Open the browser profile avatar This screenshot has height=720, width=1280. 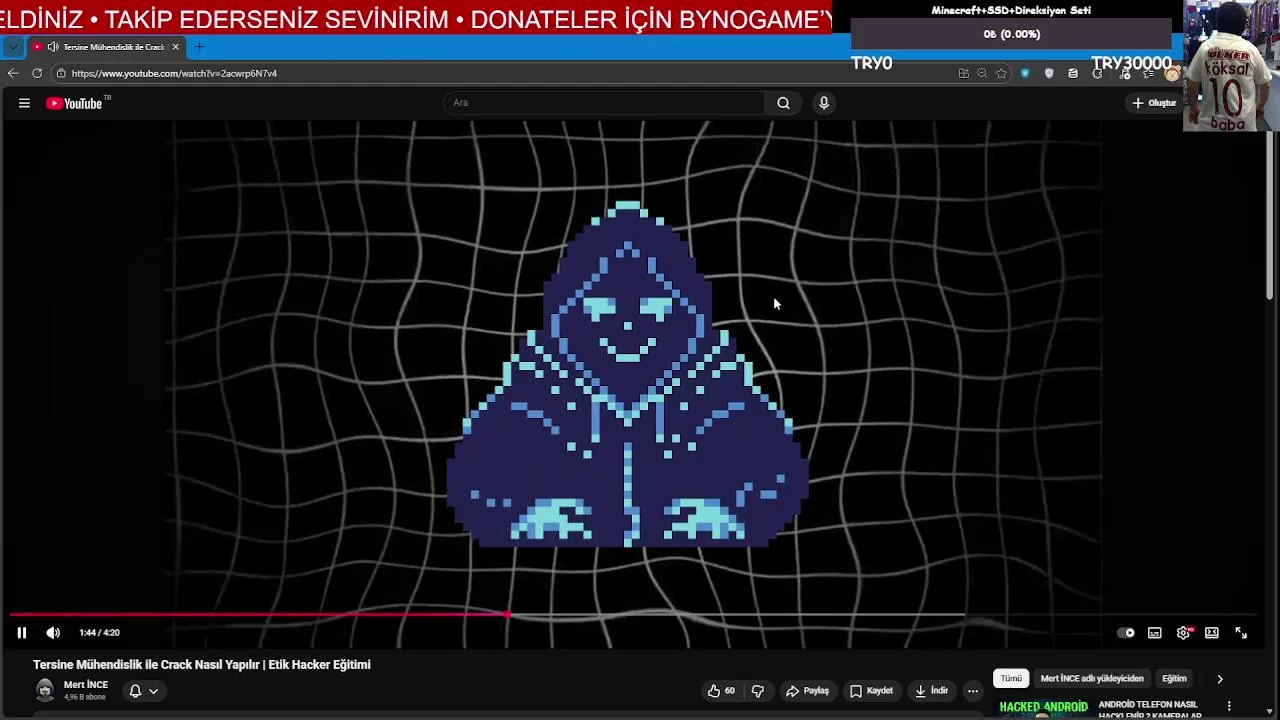1172,74
